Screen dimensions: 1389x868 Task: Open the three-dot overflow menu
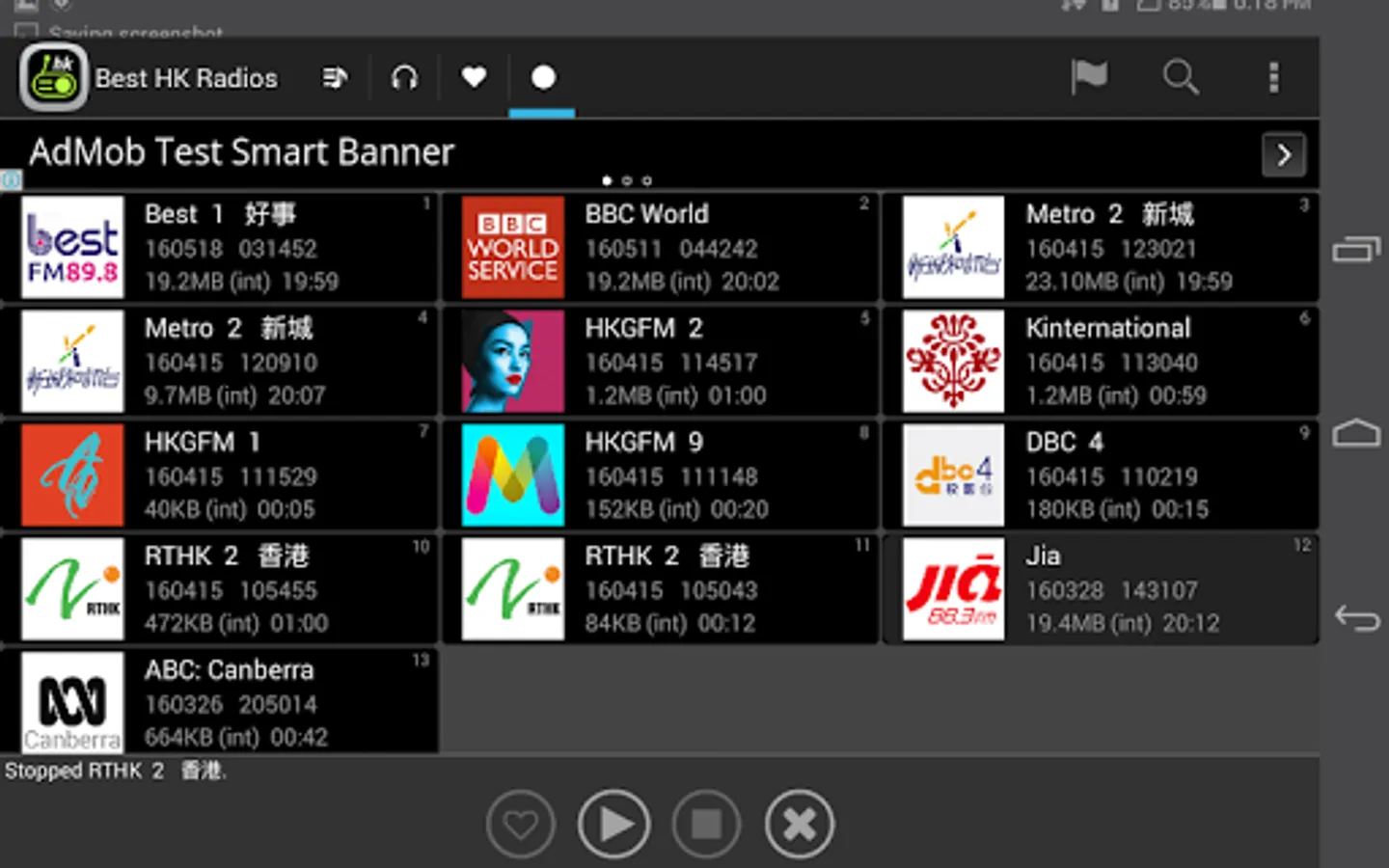point(1273,77)
